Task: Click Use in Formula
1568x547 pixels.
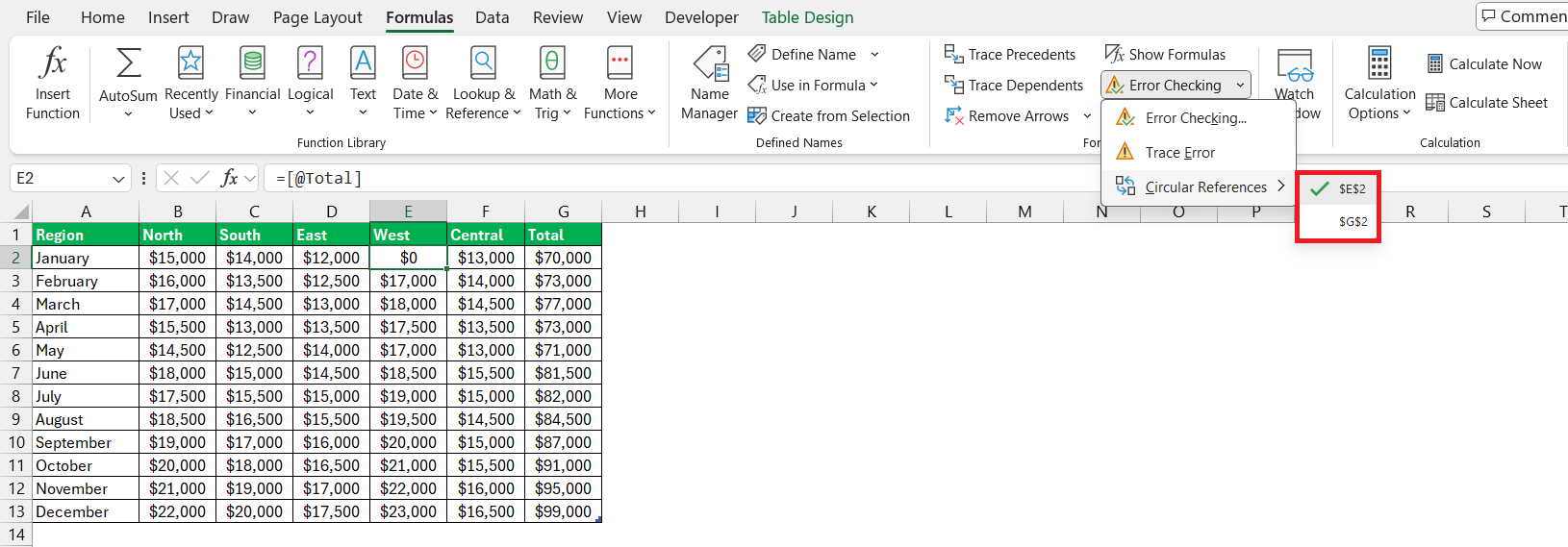Action: [814, 85]
